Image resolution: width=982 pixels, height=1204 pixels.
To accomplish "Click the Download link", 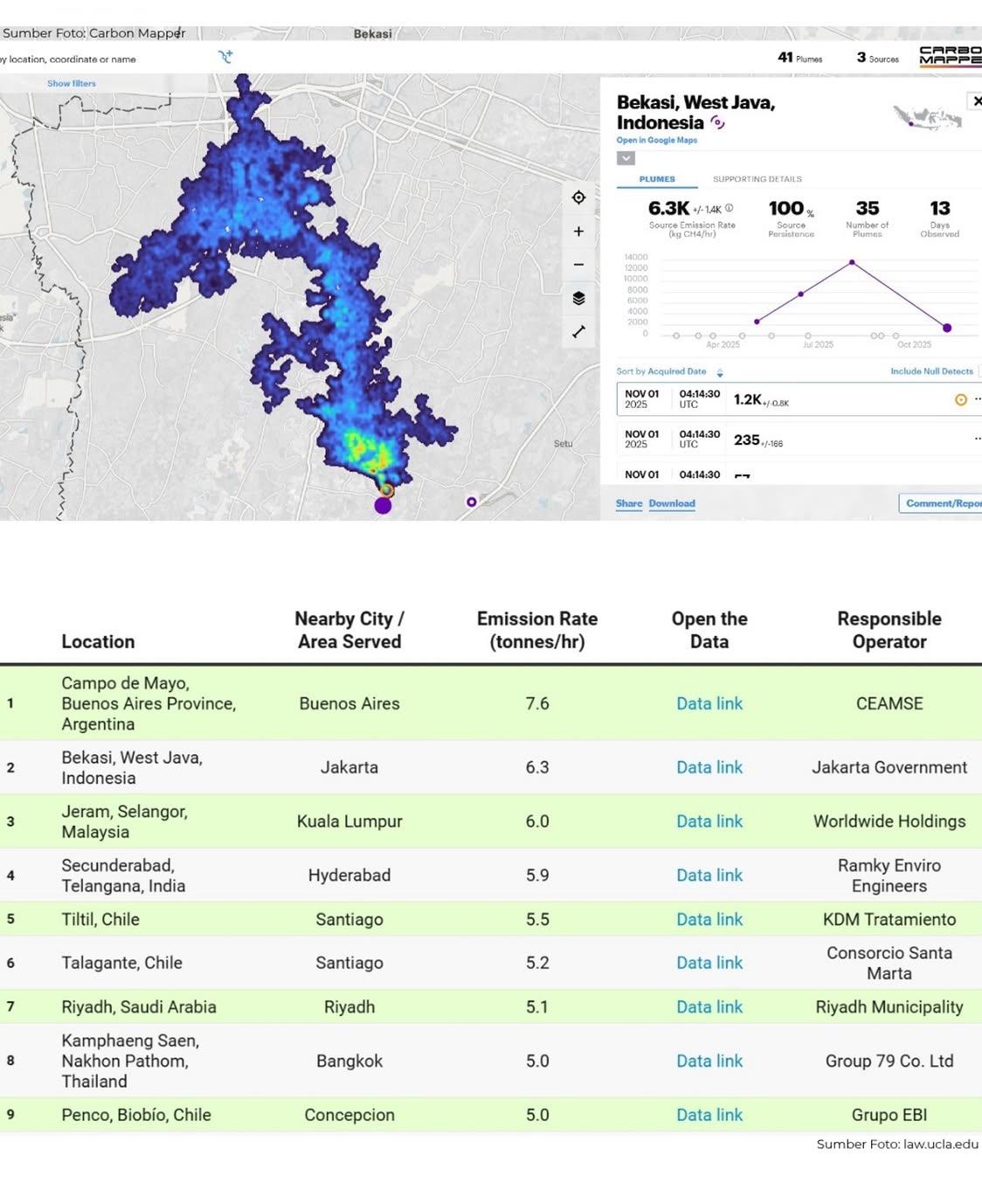I will (672, 503).
